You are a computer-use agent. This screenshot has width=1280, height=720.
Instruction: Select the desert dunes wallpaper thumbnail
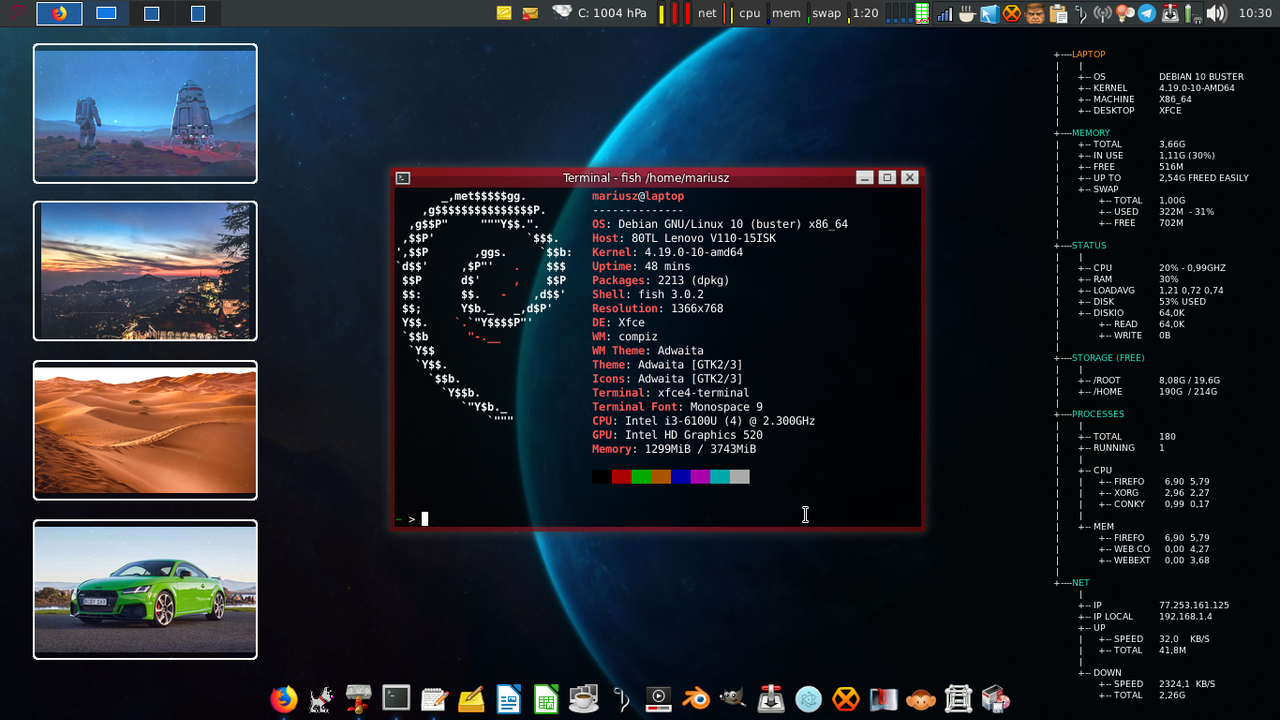click(x=145, y=430)
